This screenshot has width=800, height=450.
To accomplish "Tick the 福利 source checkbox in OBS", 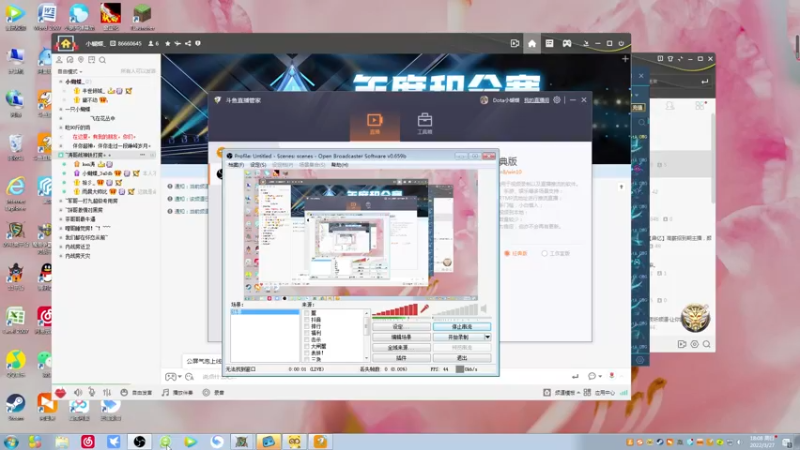I will tap(307, 333).
